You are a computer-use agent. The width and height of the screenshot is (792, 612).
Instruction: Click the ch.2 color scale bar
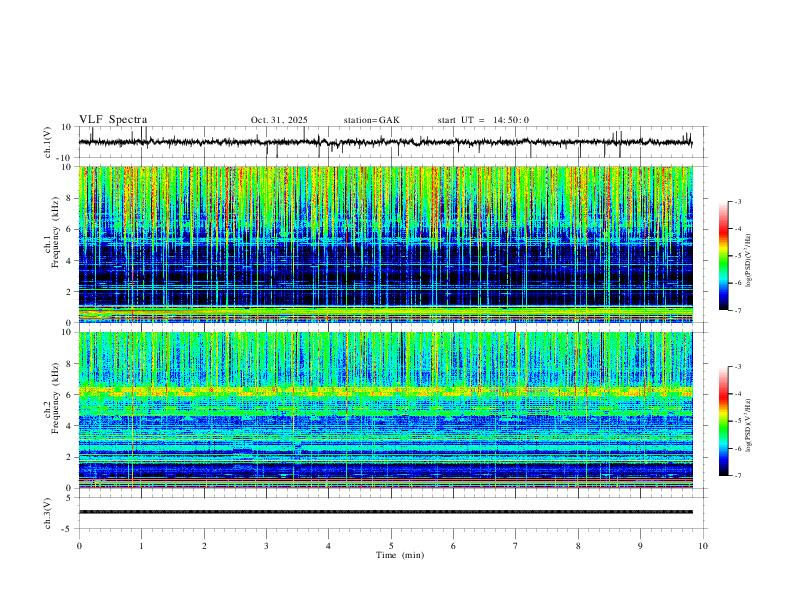click(723, 421)
